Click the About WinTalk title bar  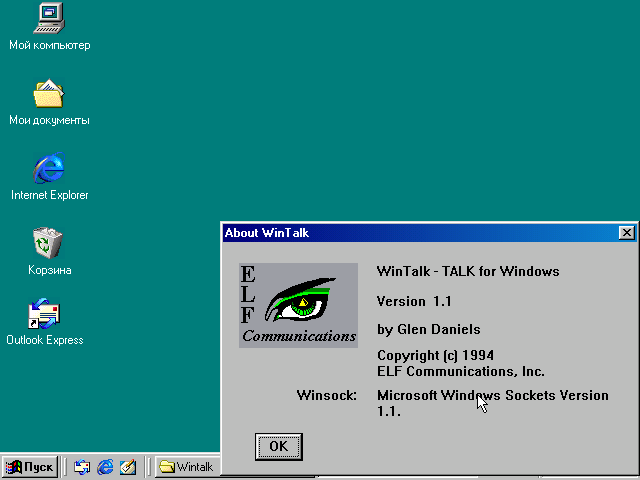click(x=400, y=233)
